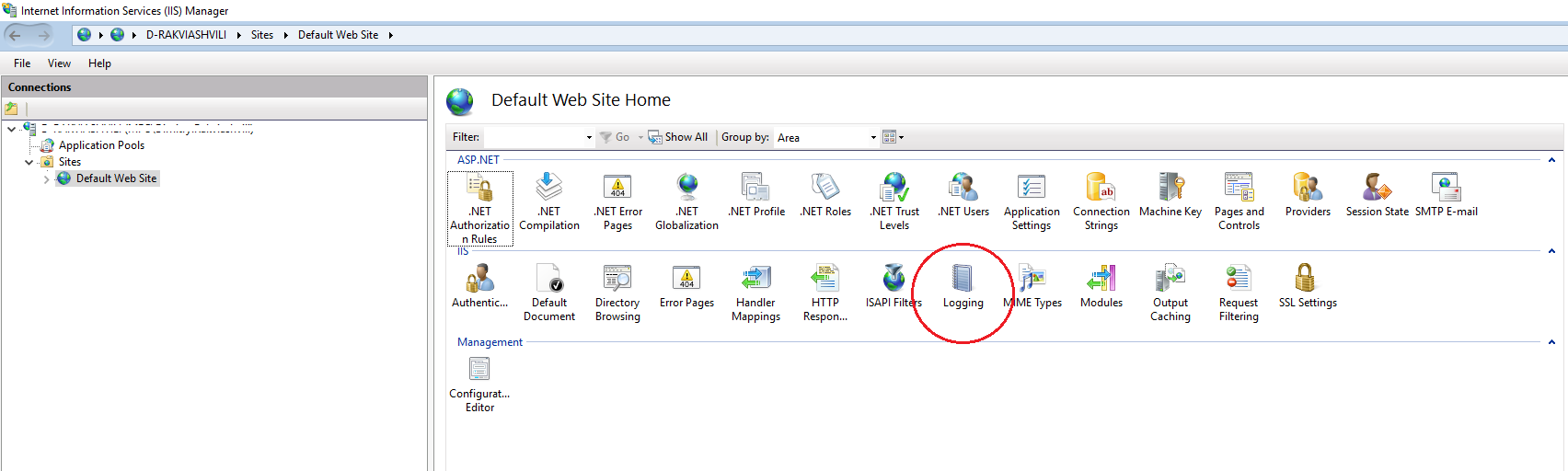1568x471 pixels.
Task: Open .NET Authorization Rules feature
Action: pos(479,209)
